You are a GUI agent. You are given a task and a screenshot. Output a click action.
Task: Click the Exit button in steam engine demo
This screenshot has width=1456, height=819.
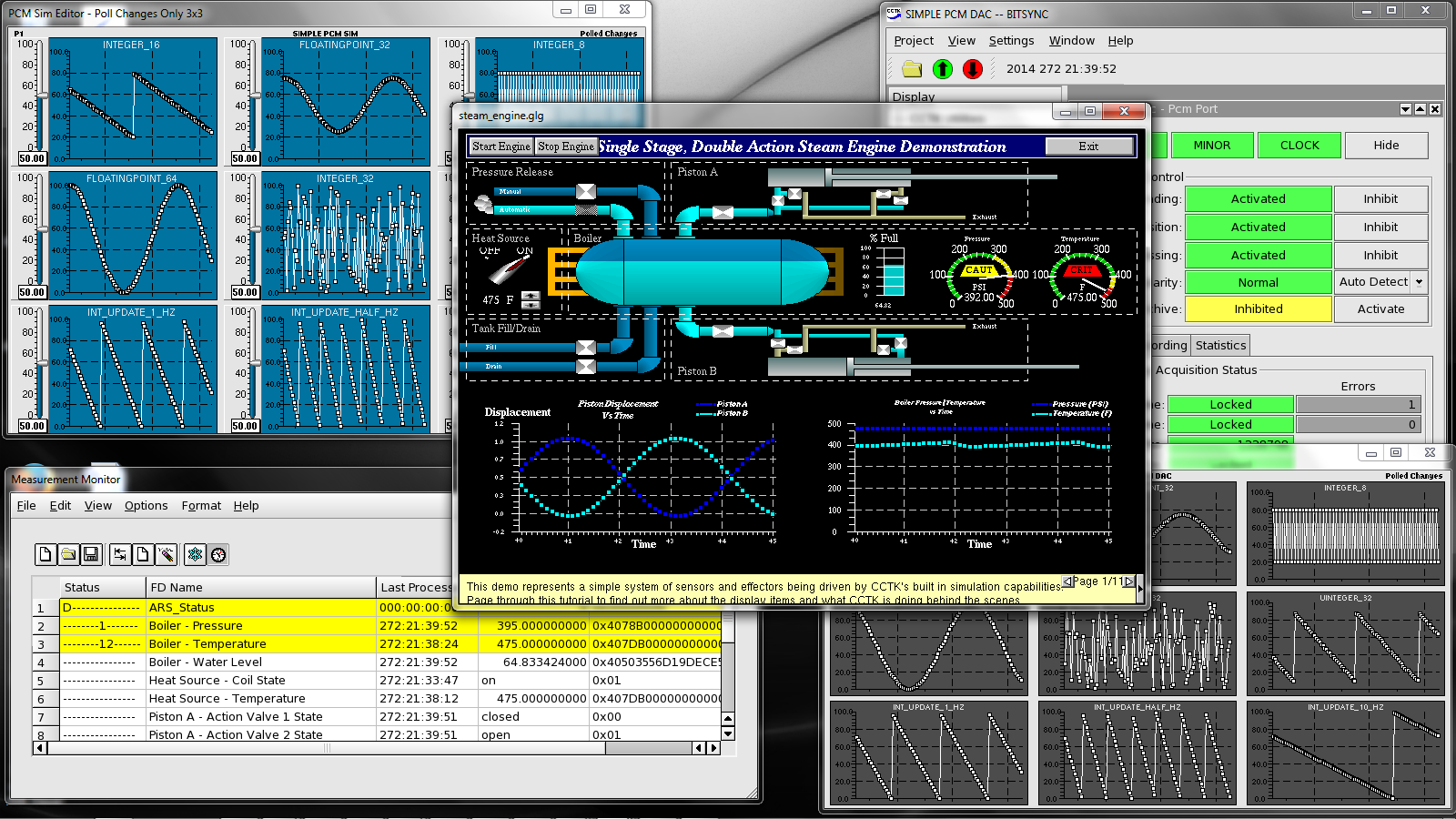pyautogui.click(x=1088, y=147)
